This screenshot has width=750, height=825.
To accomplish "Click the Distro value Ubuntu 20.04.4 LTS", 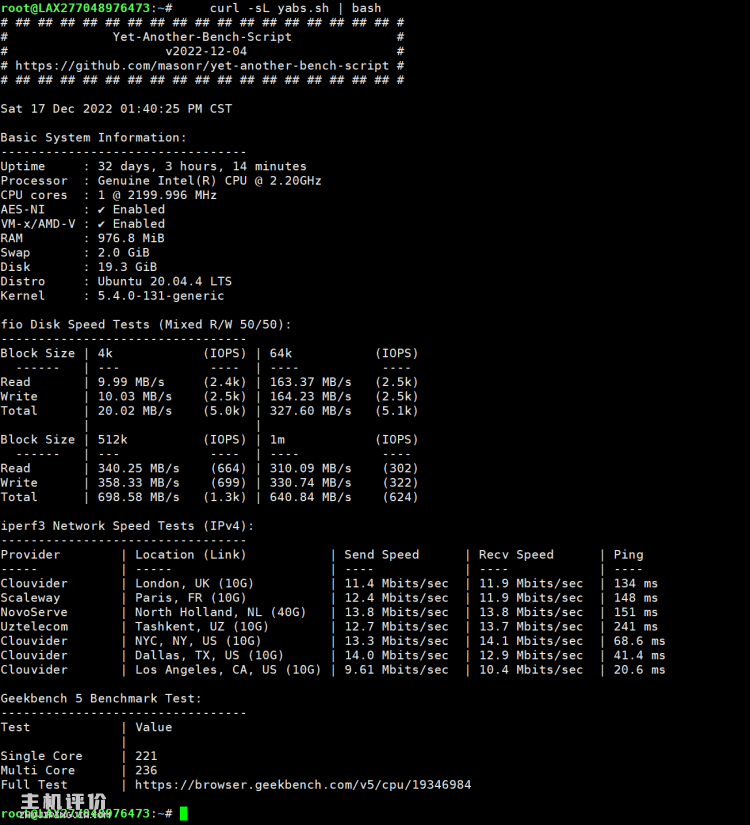I will [165, 281].
